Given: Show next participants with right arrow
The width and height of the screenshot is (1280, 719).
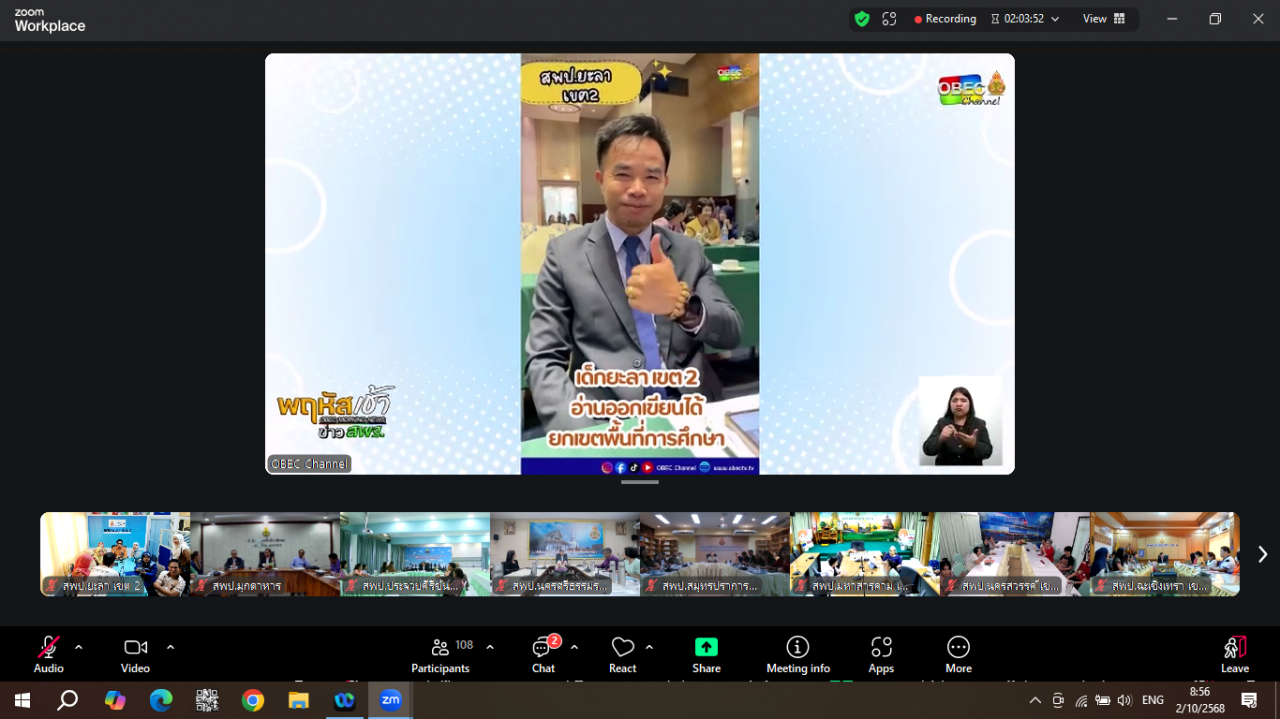Looking at the screenshot, I should click(x=1262, y=554).
